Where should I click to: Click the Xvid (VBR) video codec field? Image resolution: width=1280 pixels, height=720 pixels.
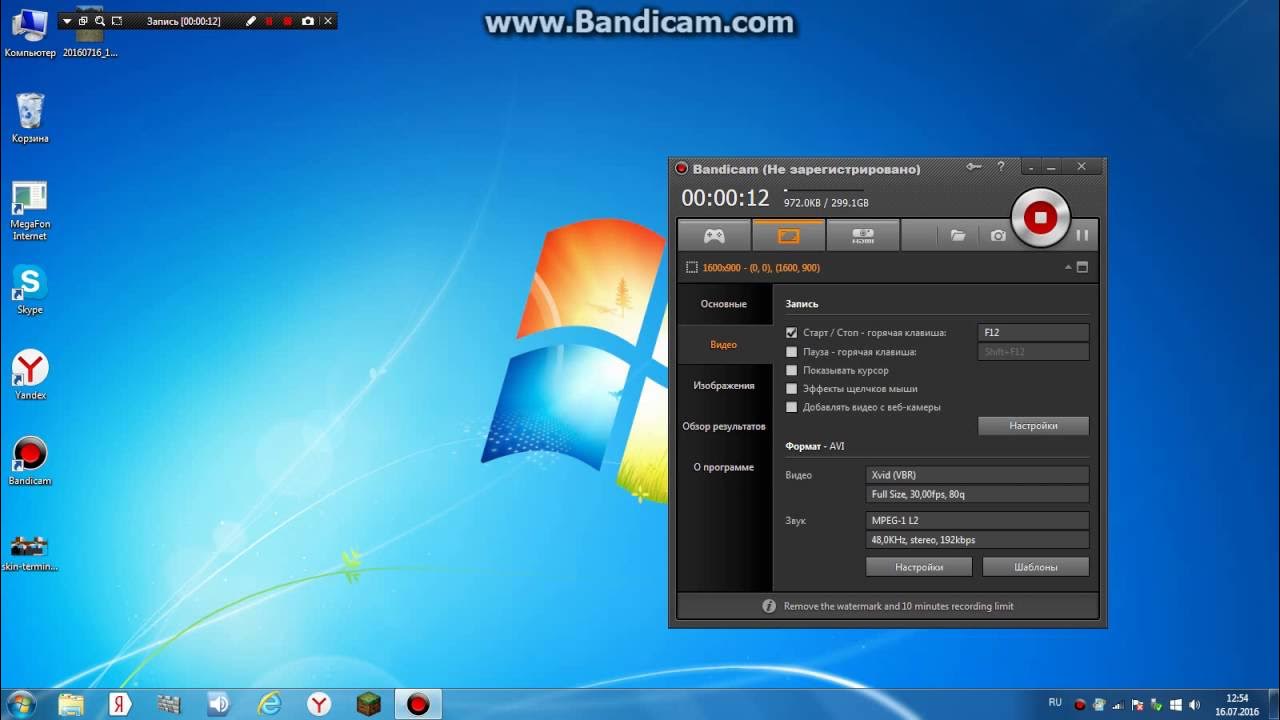(x=977, y=475)
